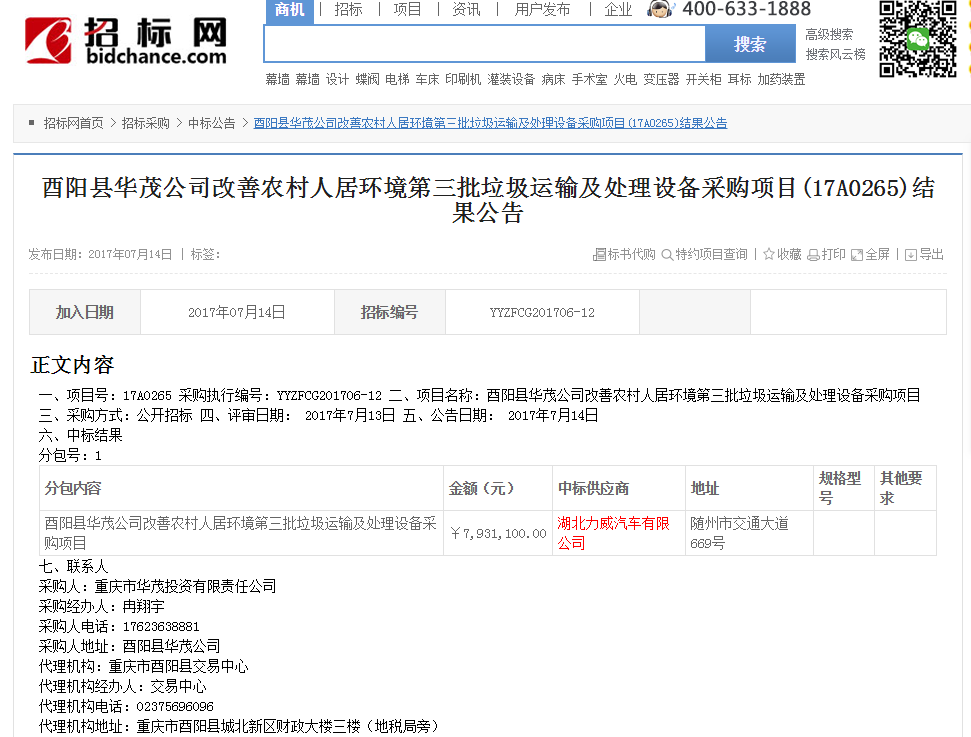Click the 打印 printer icon
Image resolution: width=971 pixels, height=737 pixels.
click(x=813, y=255)
